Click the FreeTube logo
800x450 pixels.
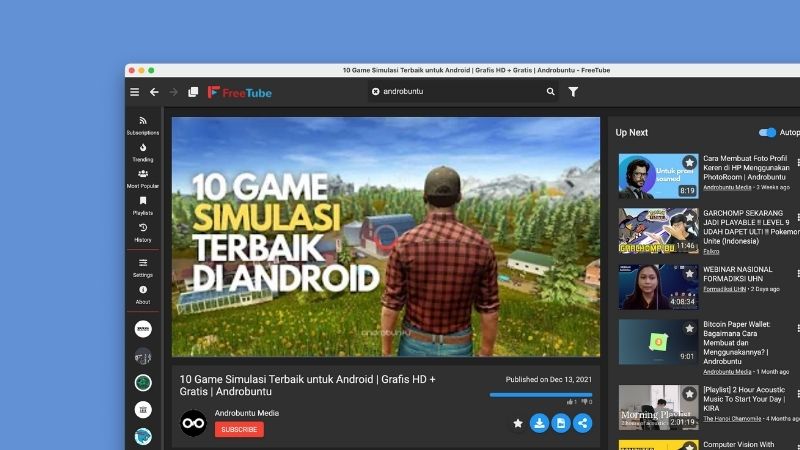click(240, 92)
